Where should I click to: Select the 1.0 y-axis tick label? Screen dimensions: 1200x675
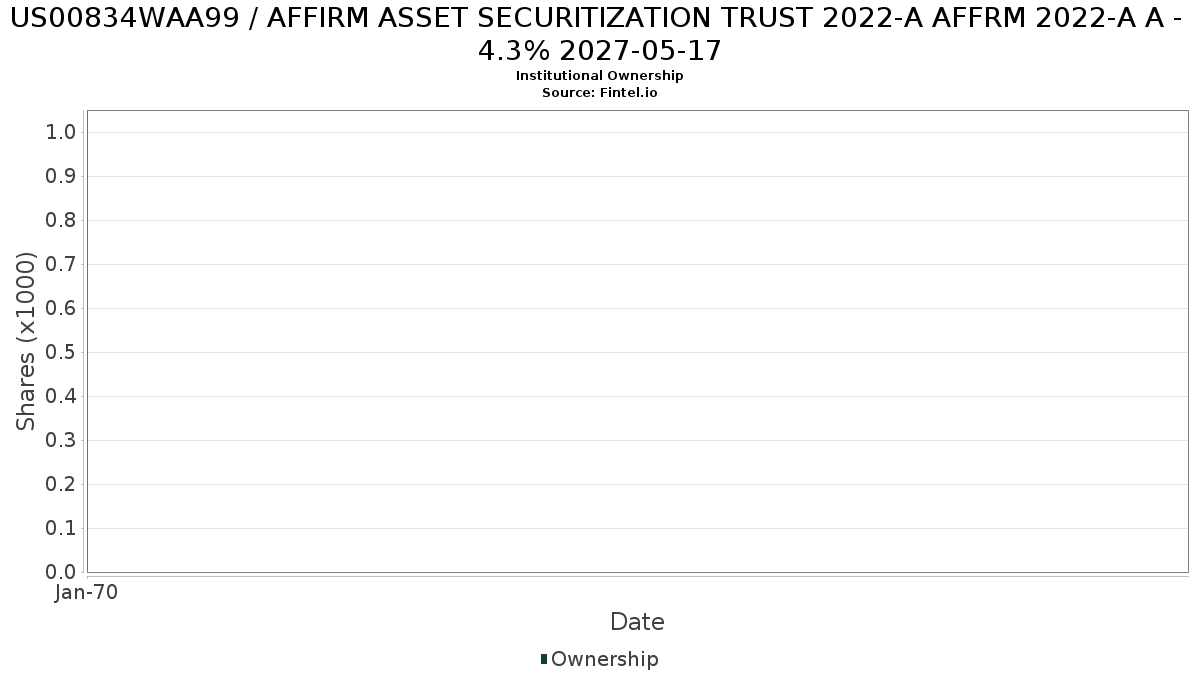tap(62, 133)
